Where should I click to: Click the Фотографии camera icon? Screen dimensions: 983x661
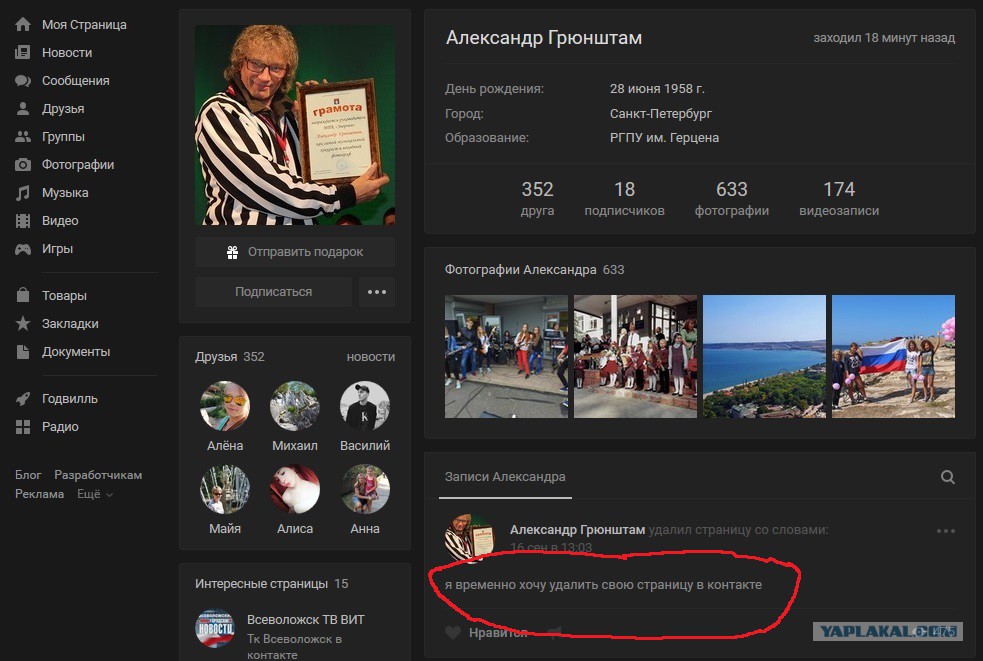pos(23,165)
